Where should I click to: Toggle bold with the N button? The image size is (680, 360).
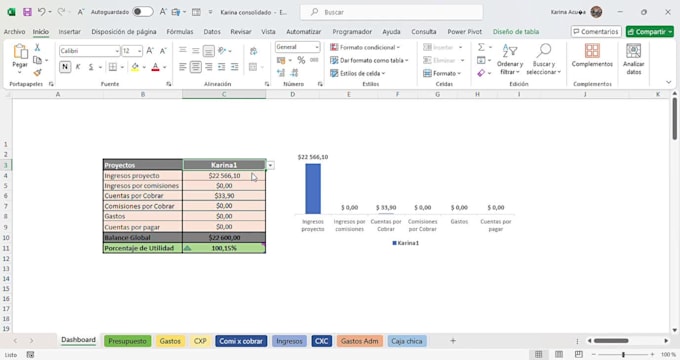65,67
